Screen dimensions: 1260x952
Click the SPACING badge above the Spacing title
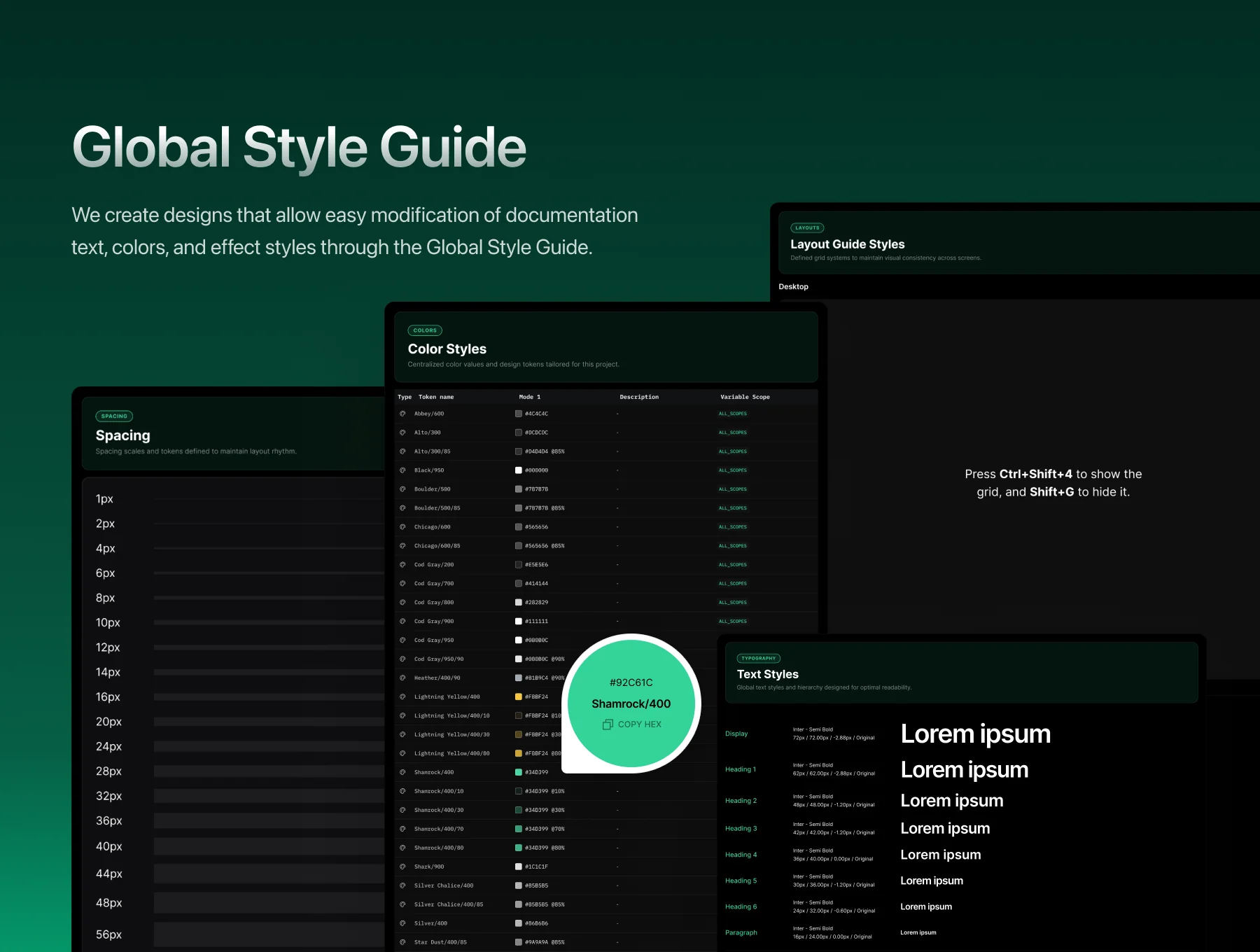pos(114,416)
